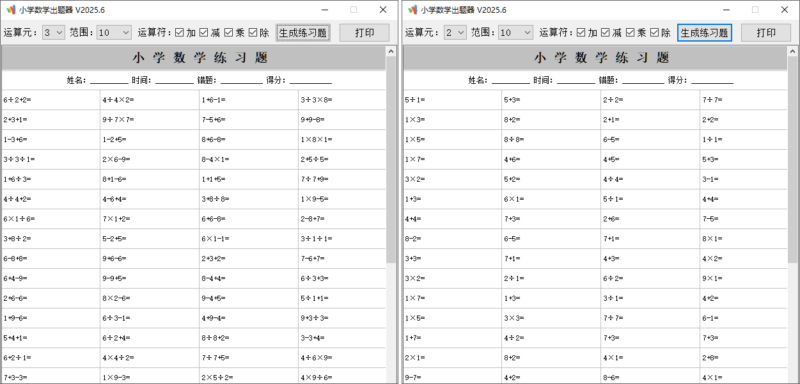Click the vertical scrollbar thumb in left window

click(x=391, y=159)
